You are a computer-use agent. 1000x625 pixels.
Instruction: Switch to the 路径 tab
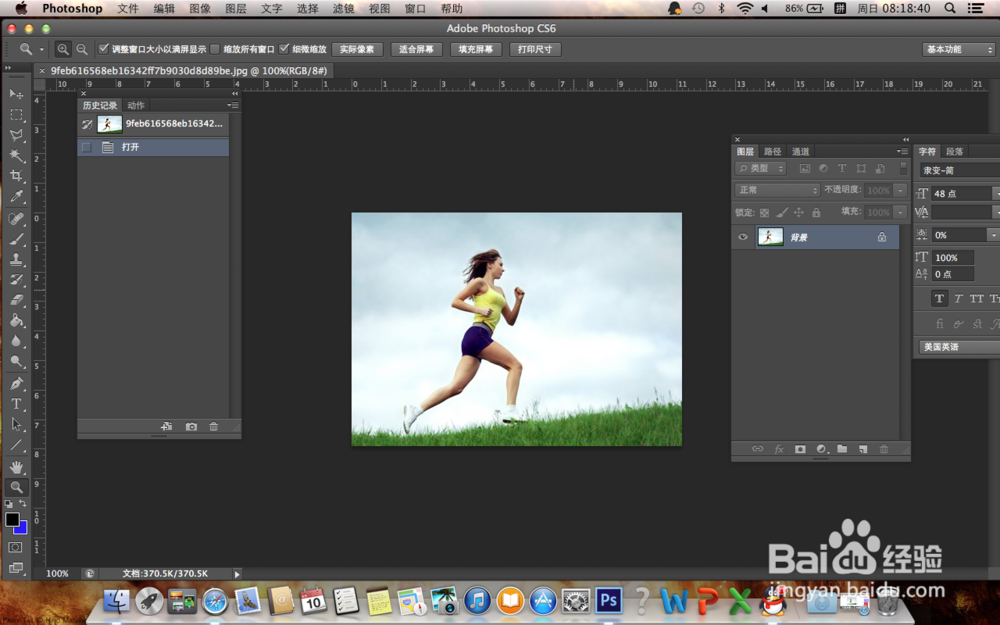pyautogui.click(x=772, y=152)
